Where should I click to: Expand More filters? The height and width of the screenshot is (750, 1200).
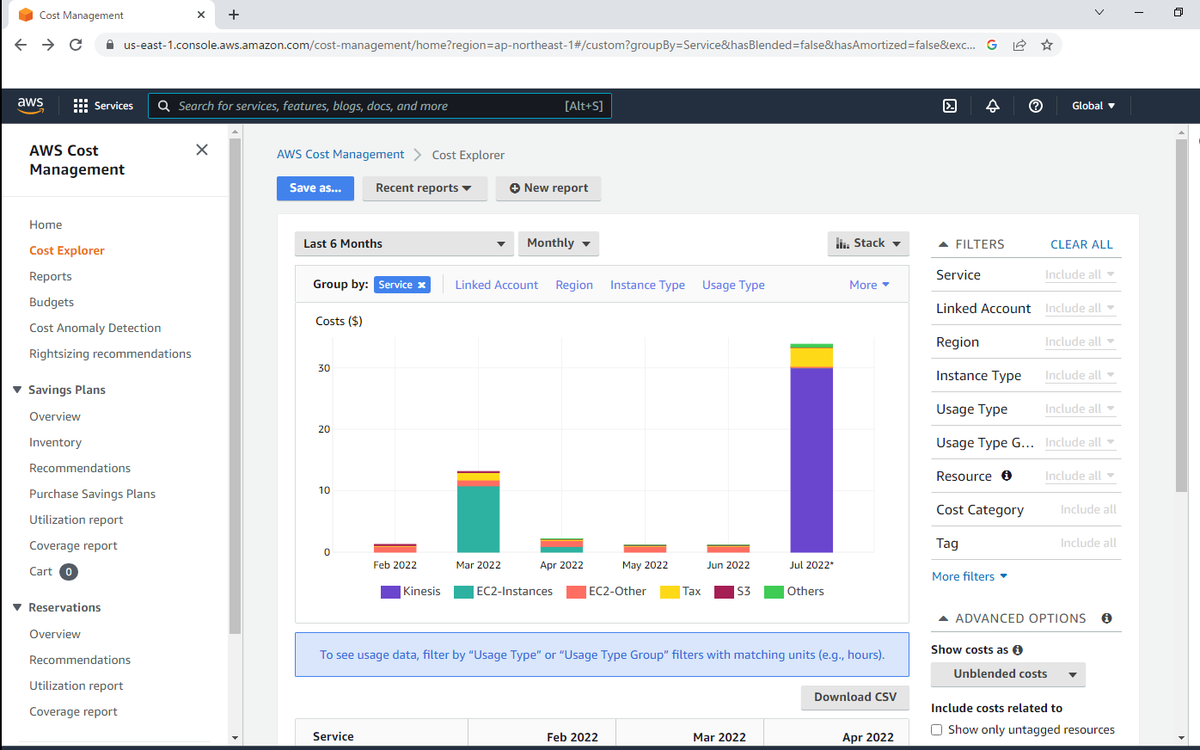coord(970,577)
